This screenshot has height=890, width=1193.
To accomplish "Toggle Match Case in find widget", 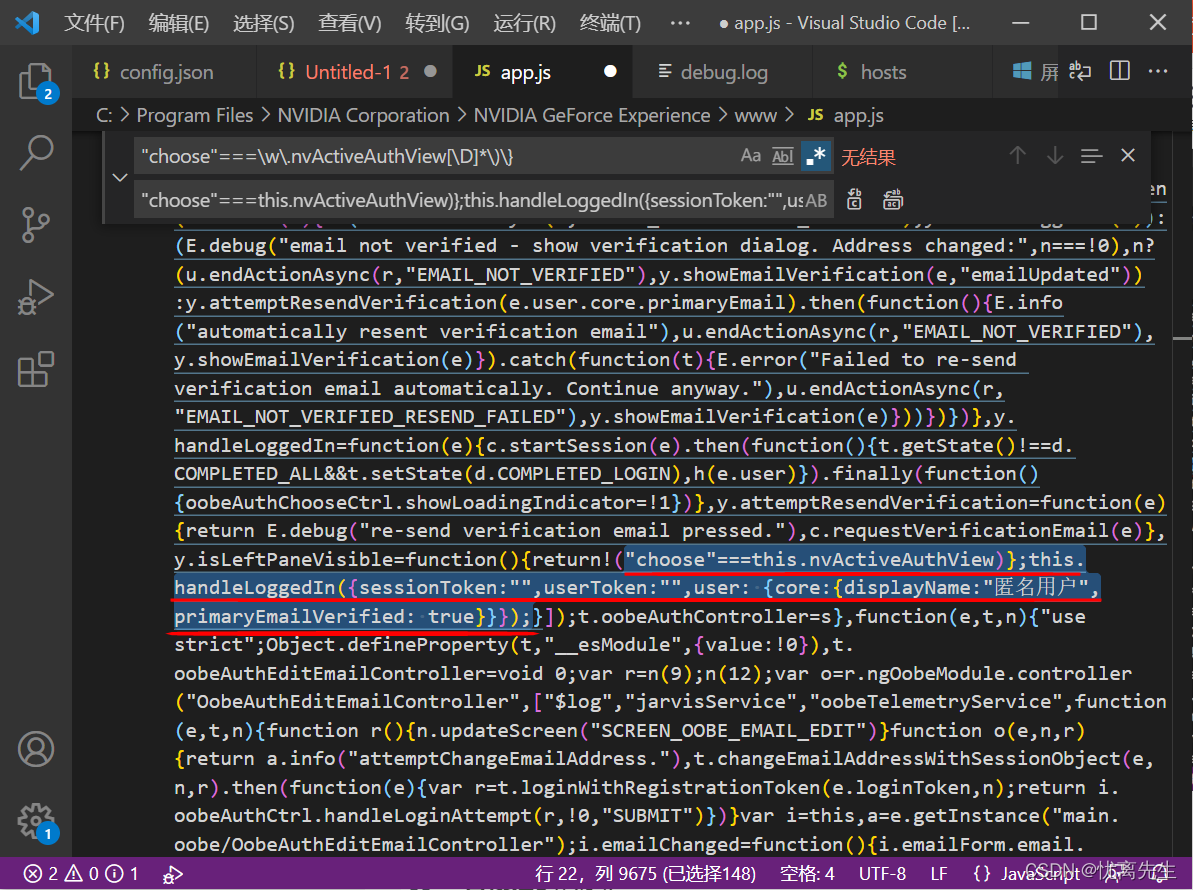I will [x=751, y=156].
